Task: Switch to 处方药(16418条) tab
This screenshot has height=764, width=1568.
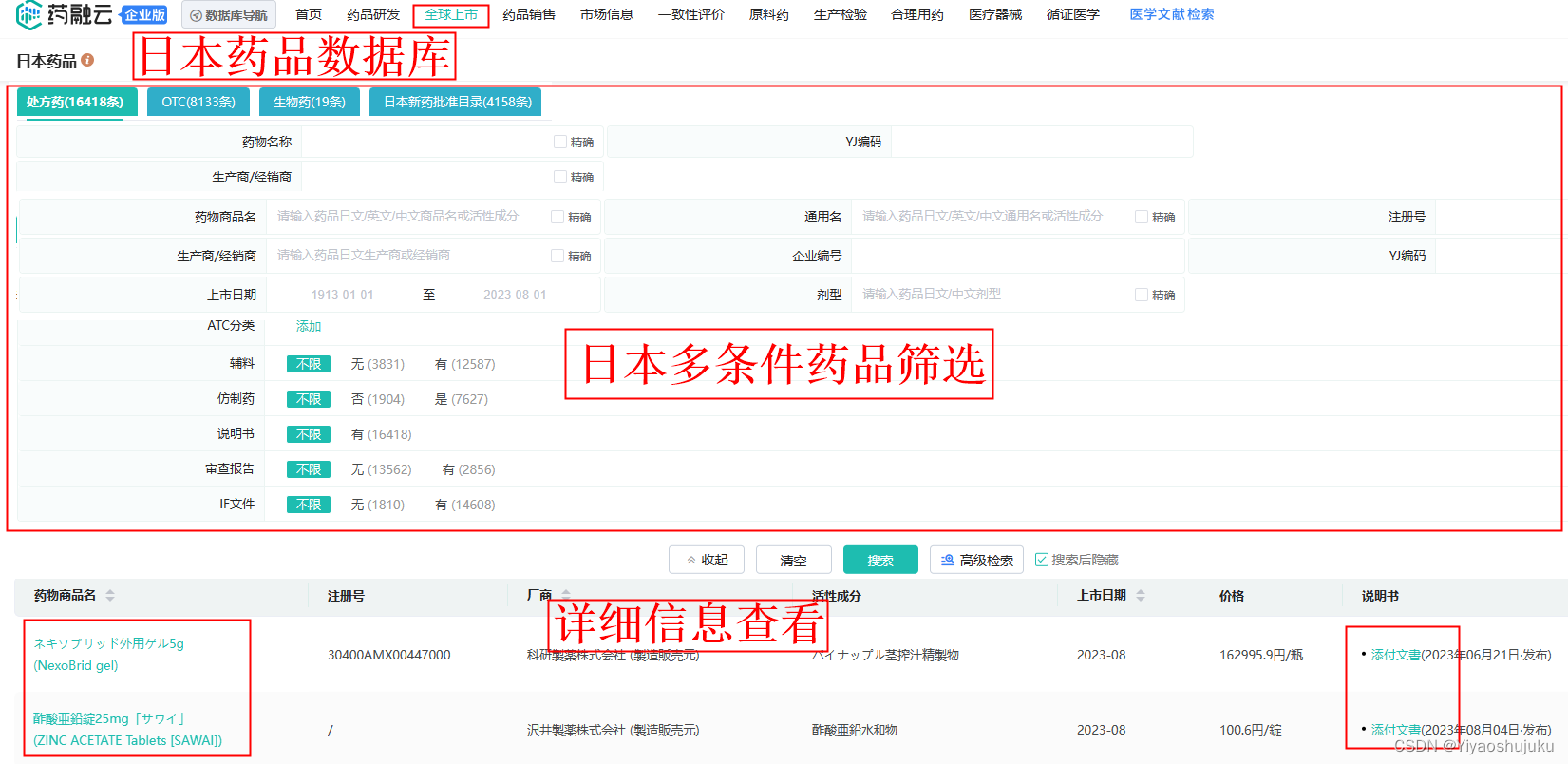Action: 76,102
